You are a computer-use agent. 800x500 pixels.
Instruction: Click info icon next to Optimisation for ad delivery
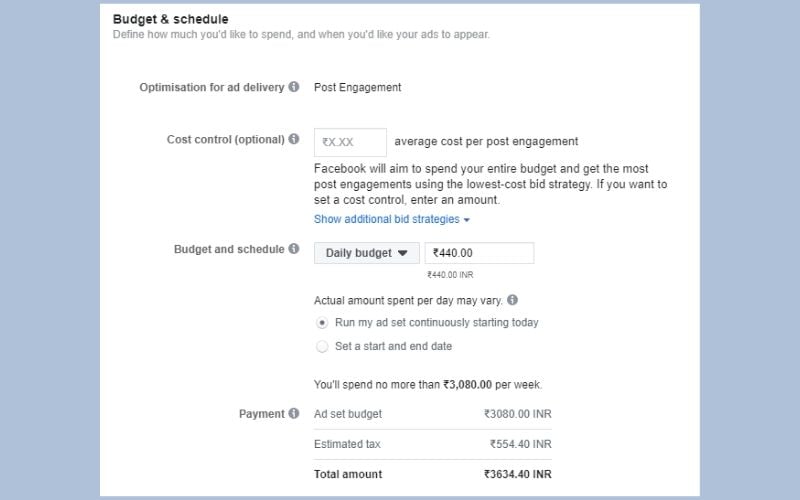(294, 87)
